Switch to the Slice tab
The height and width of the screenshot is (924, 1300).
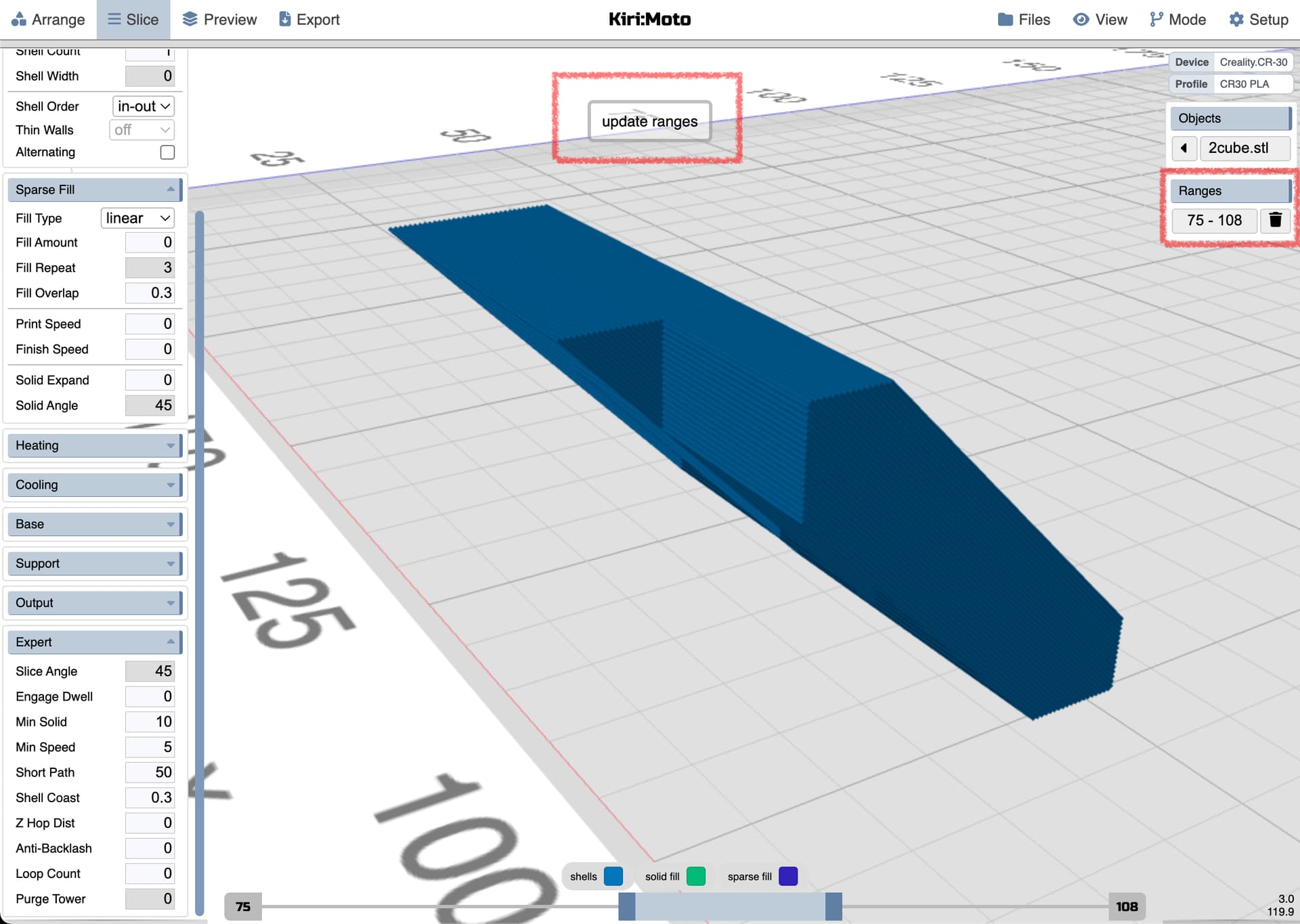pos(133,20)
